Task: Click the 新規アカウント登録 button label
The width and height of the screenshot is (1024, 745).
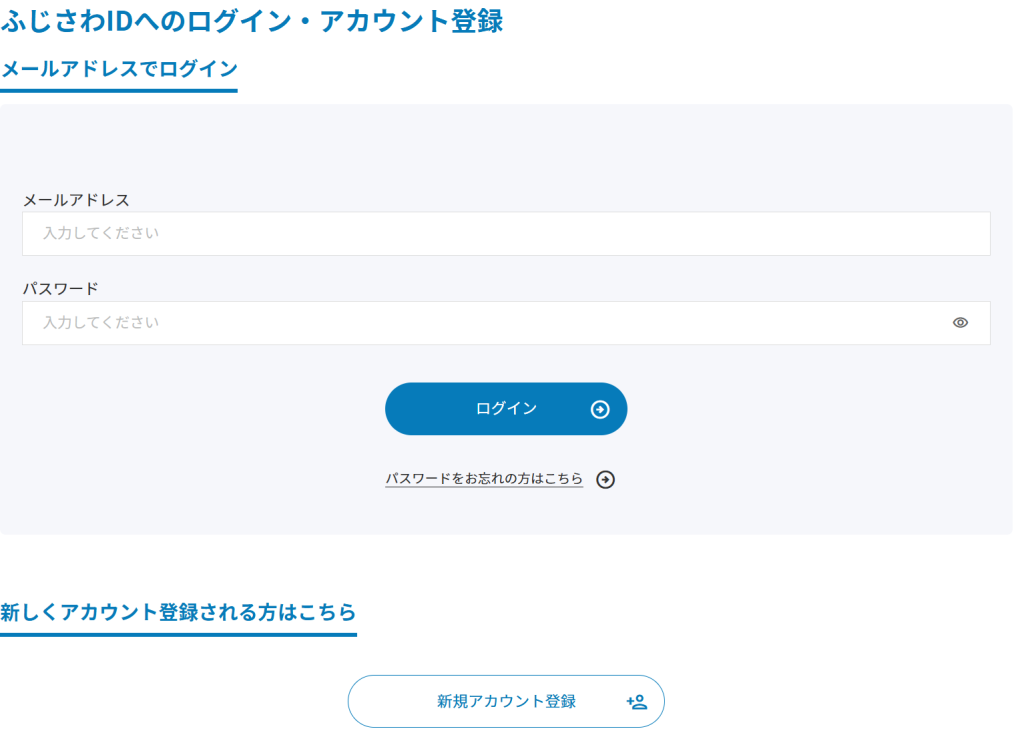Action: point(506,701)
